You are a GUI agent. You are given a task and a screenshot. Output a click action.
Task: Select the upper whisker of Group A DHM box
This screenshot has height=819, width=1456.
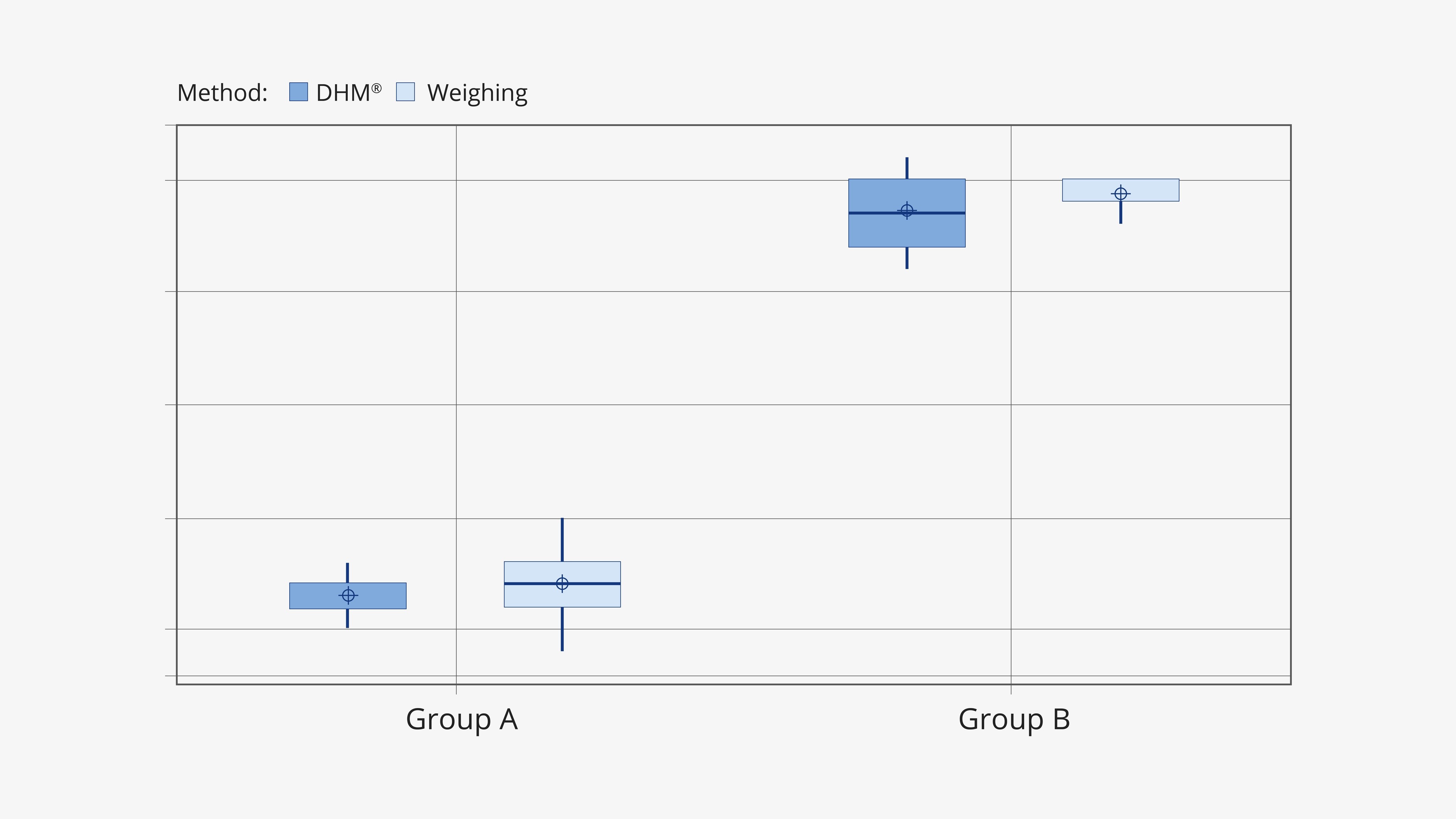pyautogui.click(x=348, y=573)
